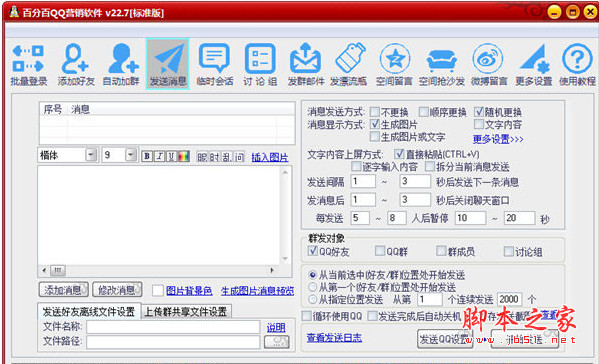
Task: Check the 文字内容 checkbox
Action: coord(479,124)
